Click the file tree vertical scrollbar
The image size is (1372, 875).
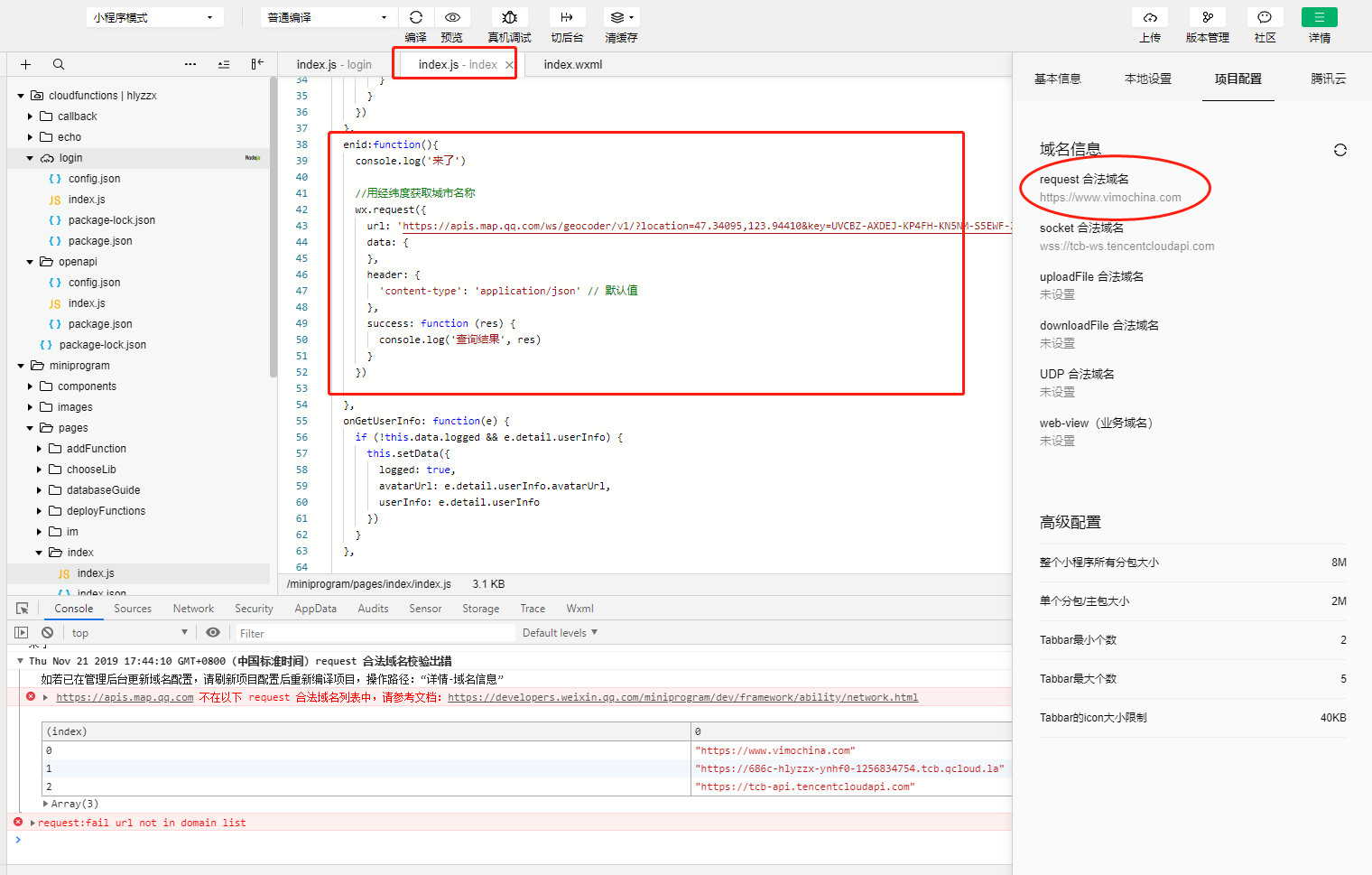coord(273,226)
